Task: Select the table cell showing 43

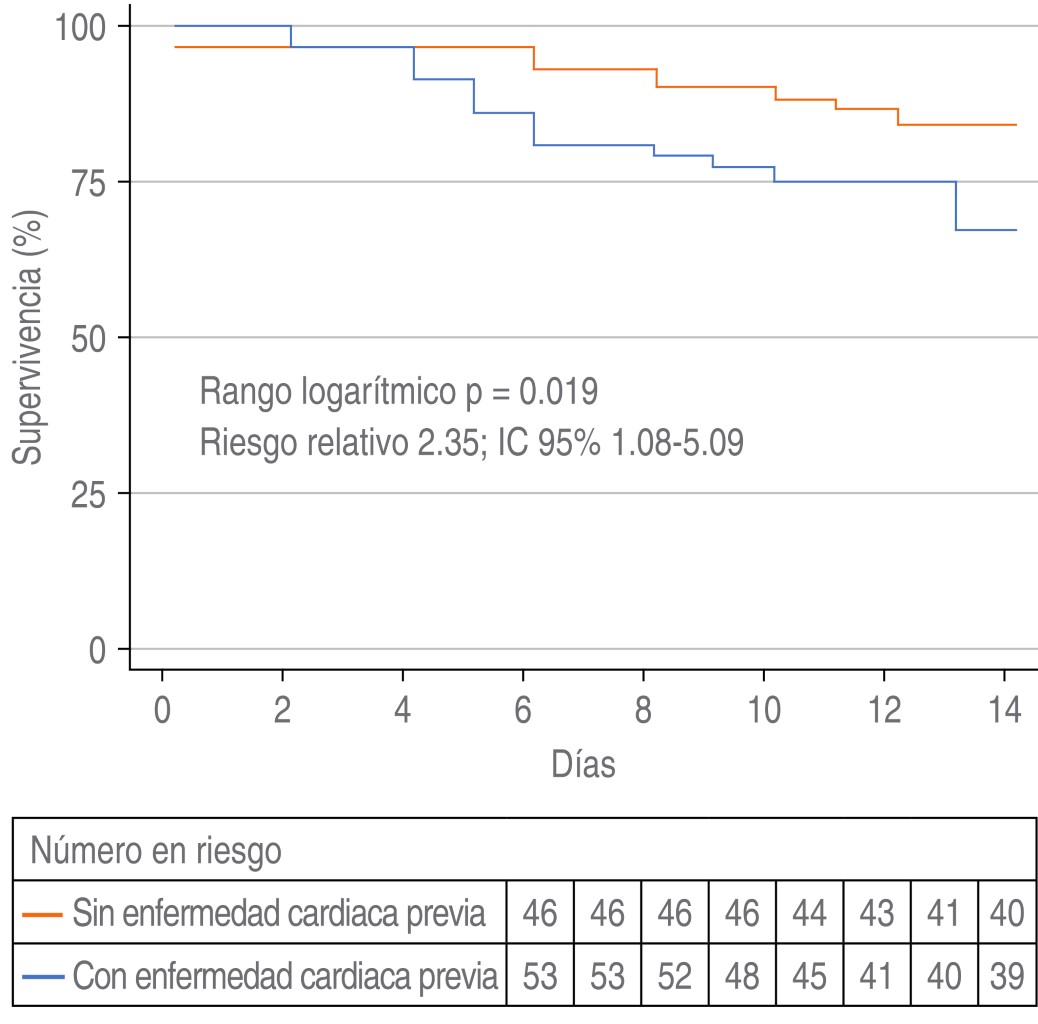Action: (876, 913)
